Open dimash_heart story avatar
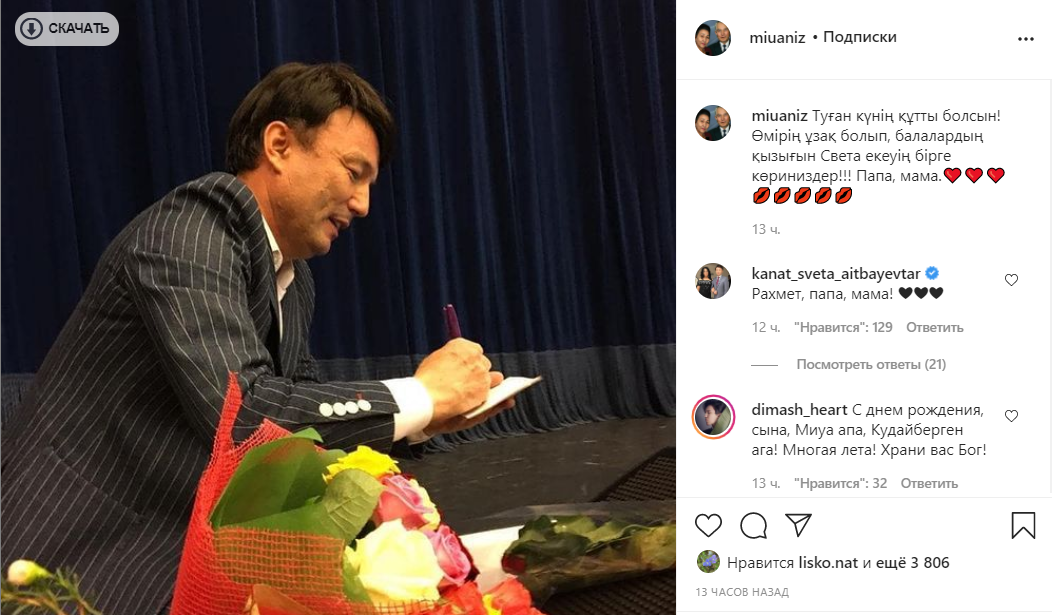Viewport: 1052px width, 615px height. coord(713,417)
